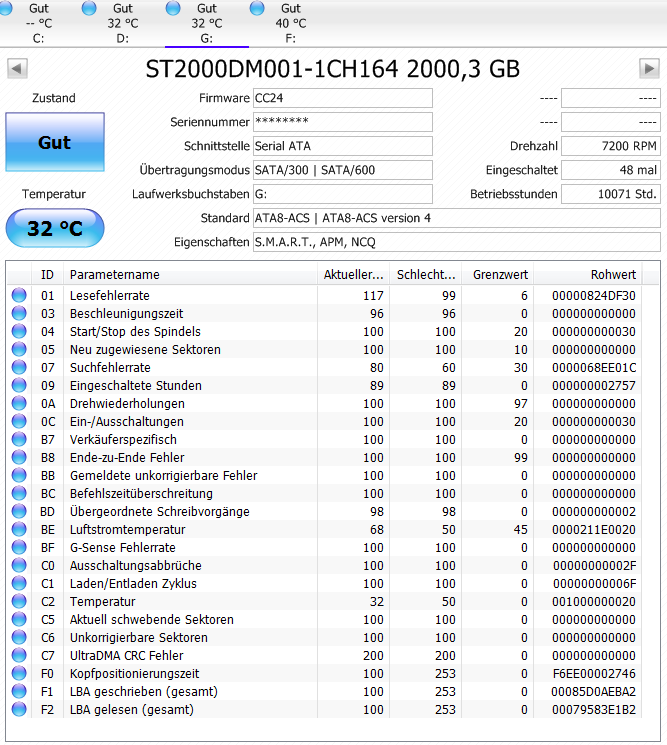Click status circle for 01 Lesefehlerrate
Viewport: 667px width, 745px height.
tap(19, 295)
